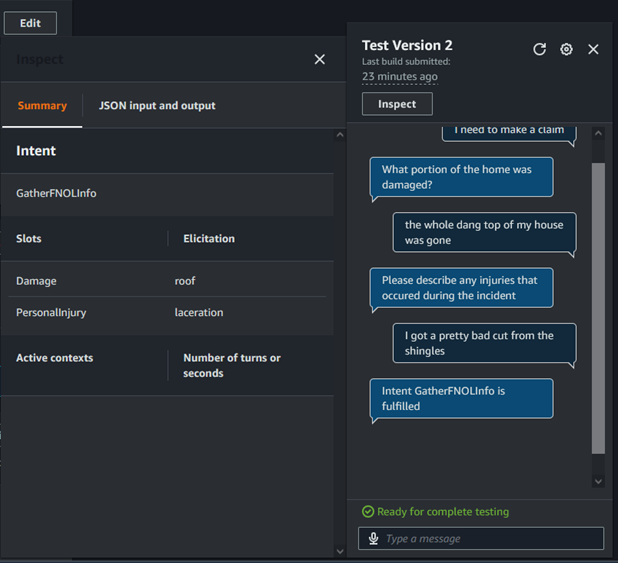Click the microphone icon in message box

(373, 539)
